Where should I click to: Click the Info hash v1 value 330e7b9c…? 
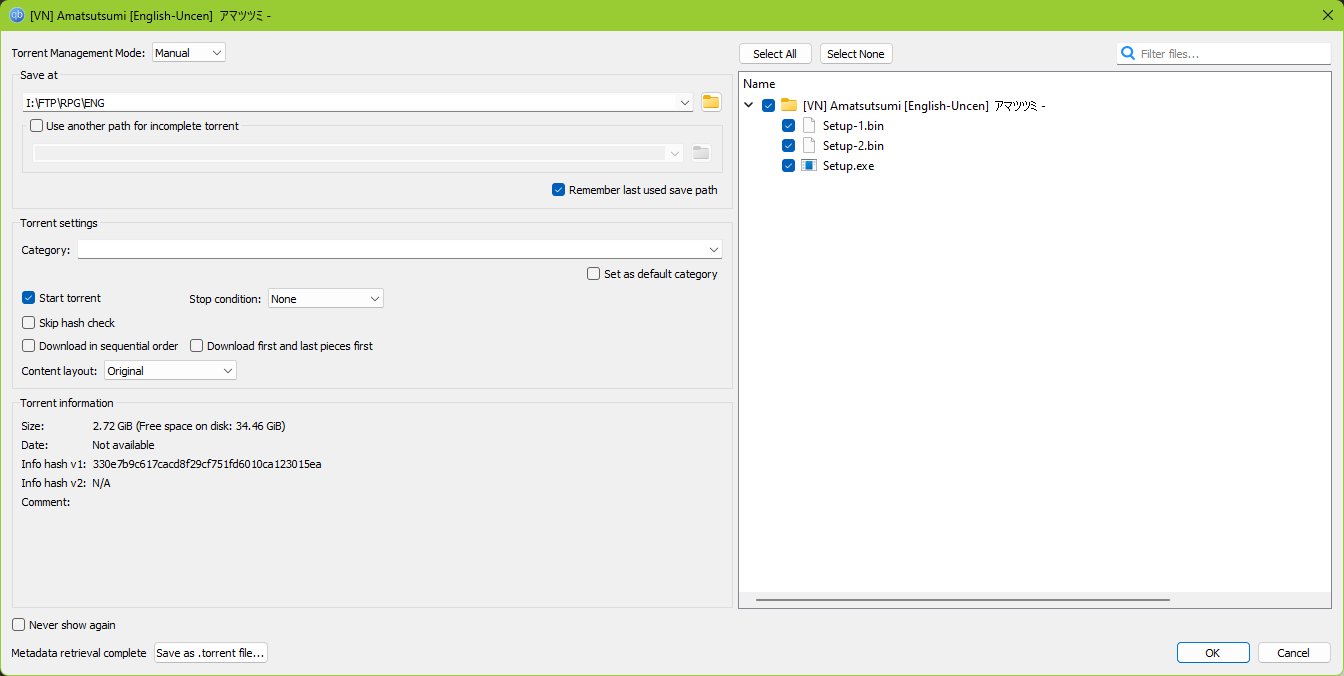click(207, 464)
